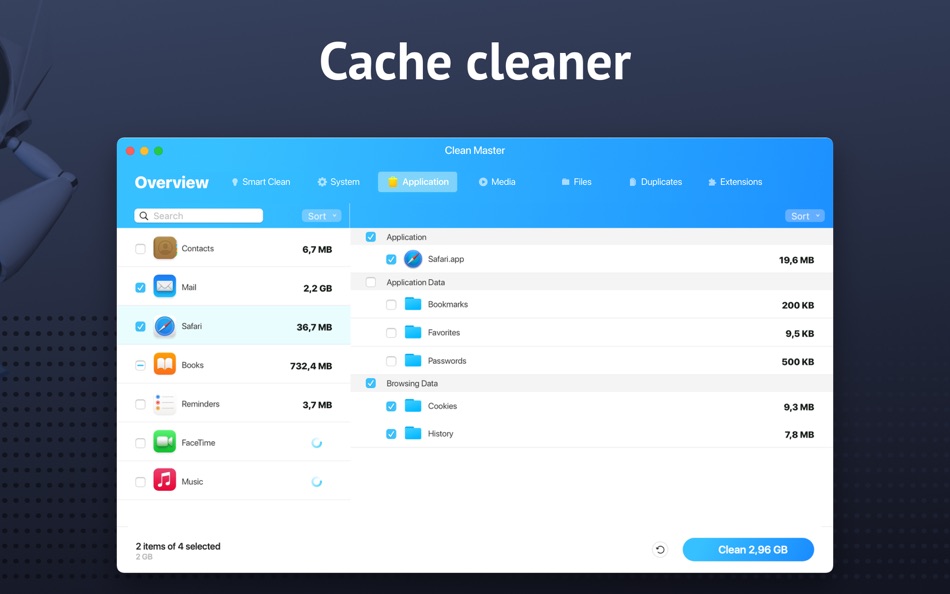The height and width of the screenshot is (594, 950).
Task: Tick the Contacts checkbox
Action: click(140, 249)
